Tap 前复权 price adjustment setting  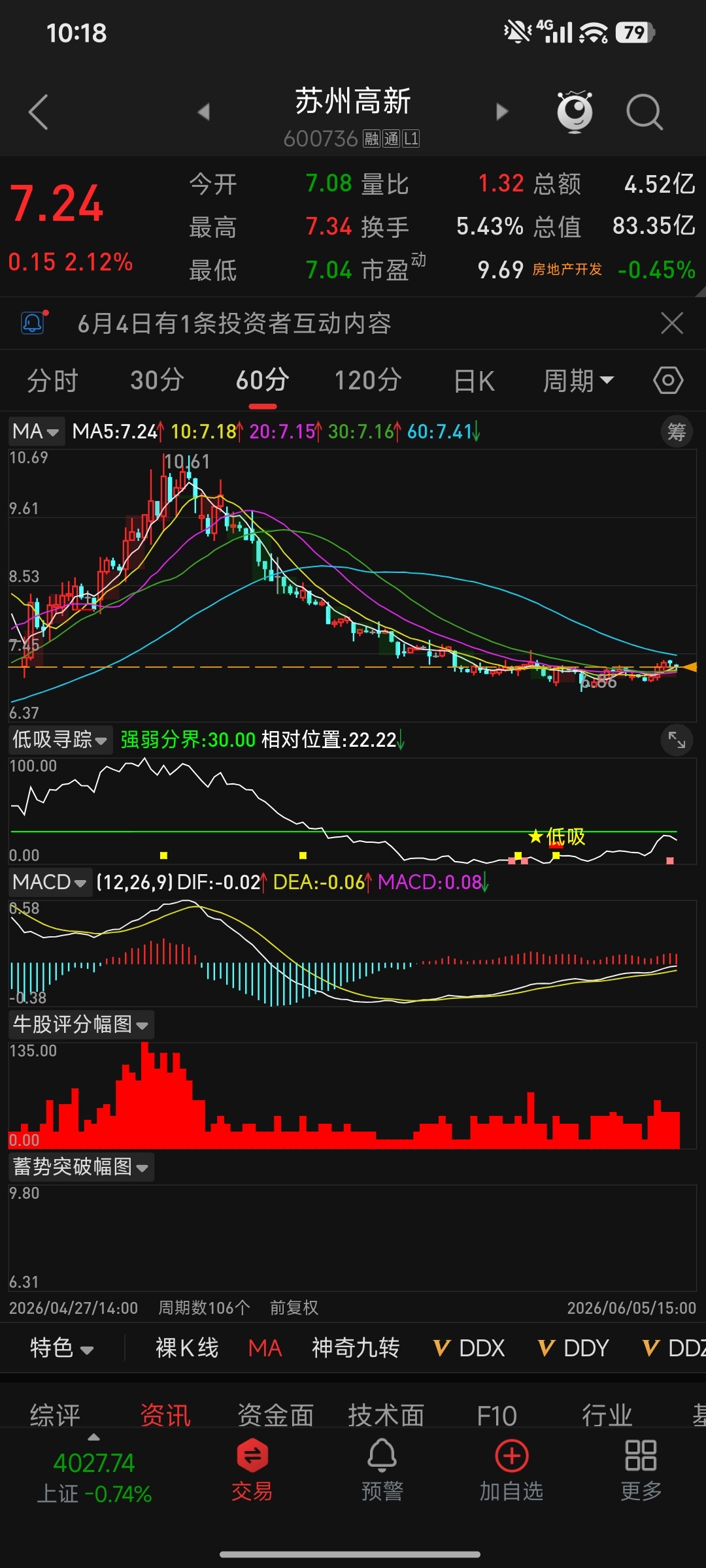coord(294,1307)
